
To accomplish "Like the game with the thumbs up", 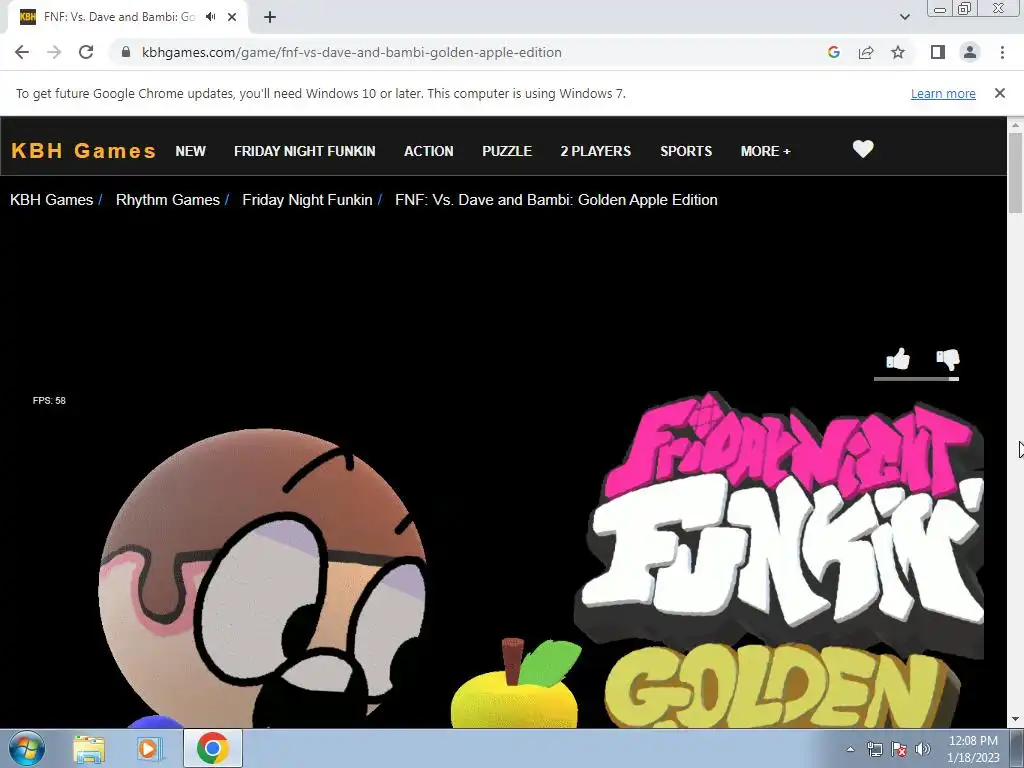I will [898, 359].
